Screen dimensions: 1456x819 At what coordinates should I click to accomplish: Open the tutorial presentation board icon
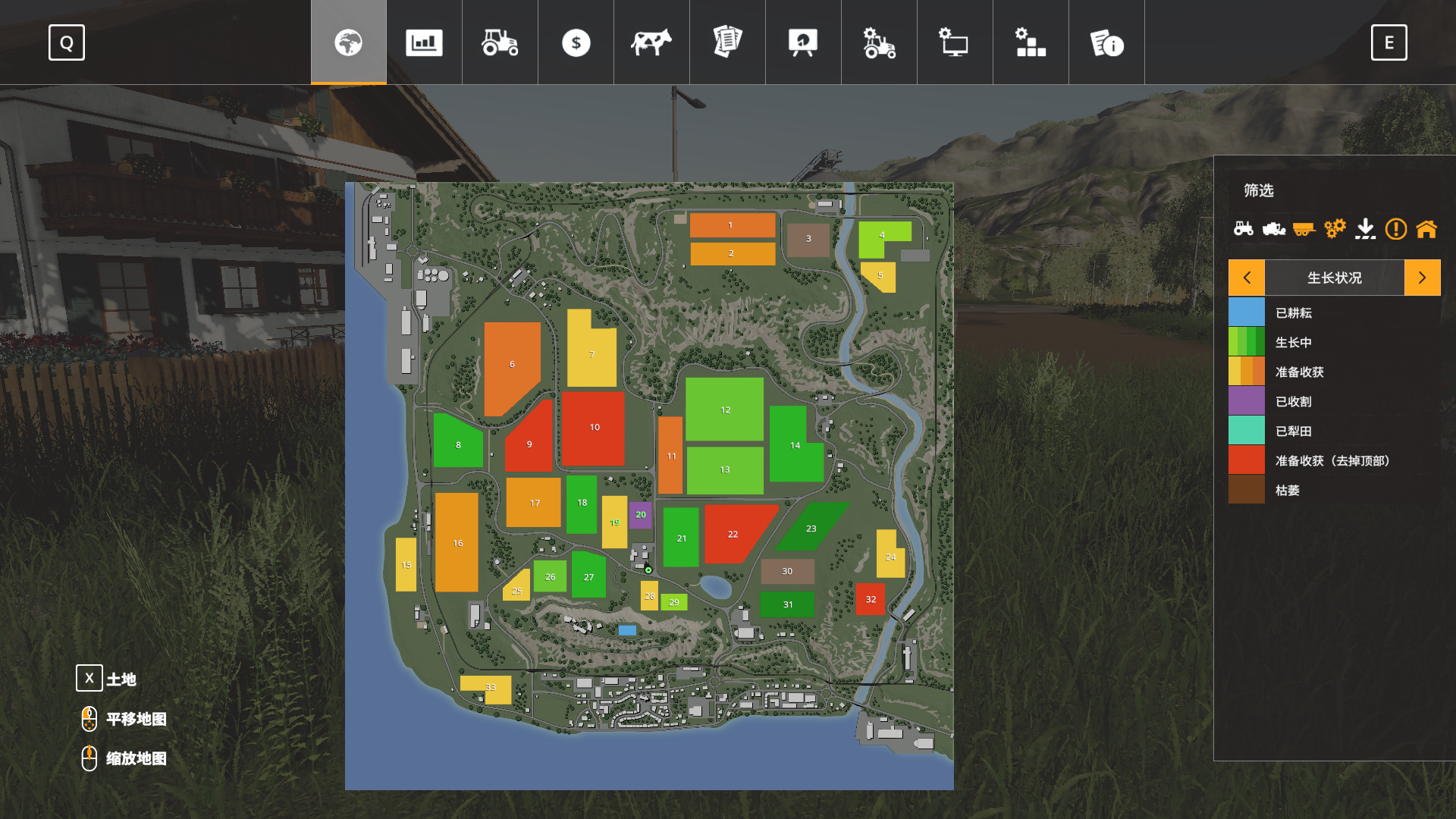click(x=803, y=42)
